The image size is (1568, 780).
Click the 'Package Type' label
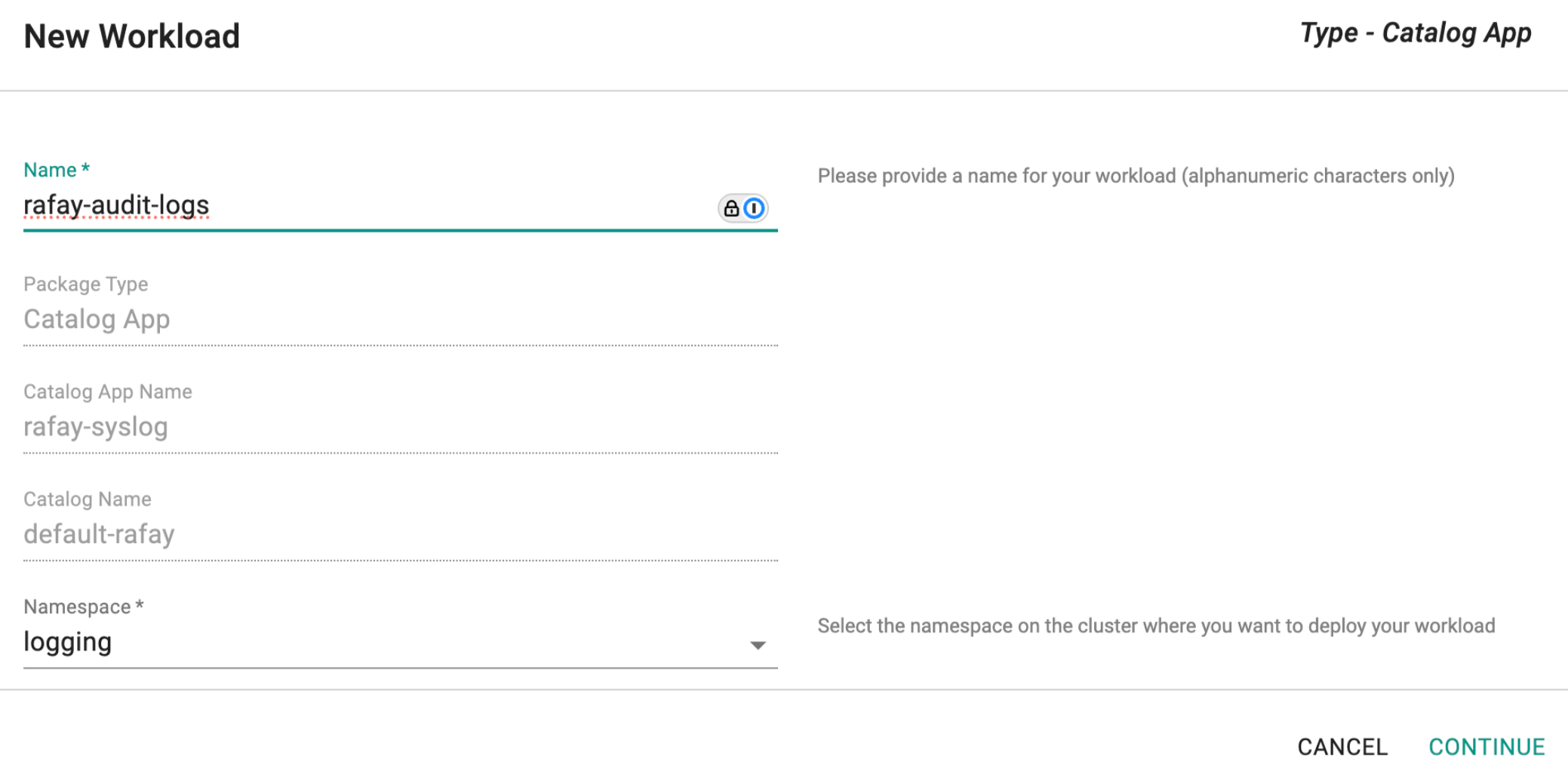click(x=85, y=284)
